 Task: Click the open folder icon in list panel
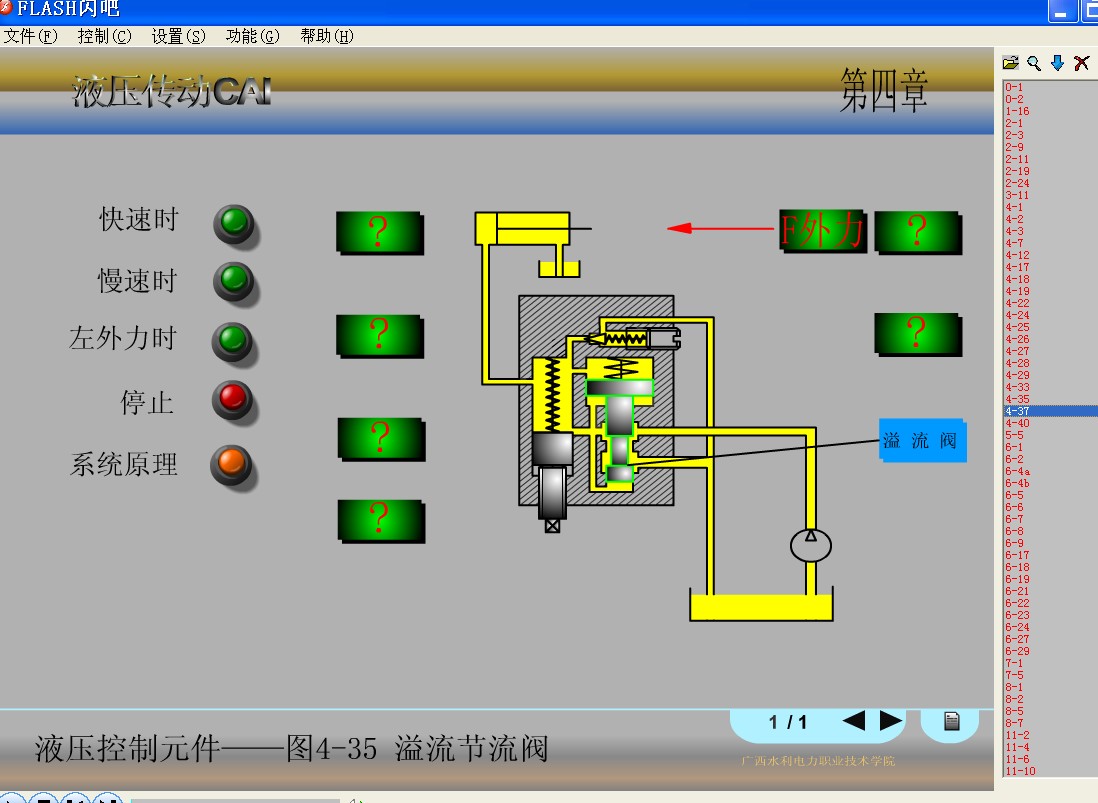click(x=1011, y=63)
